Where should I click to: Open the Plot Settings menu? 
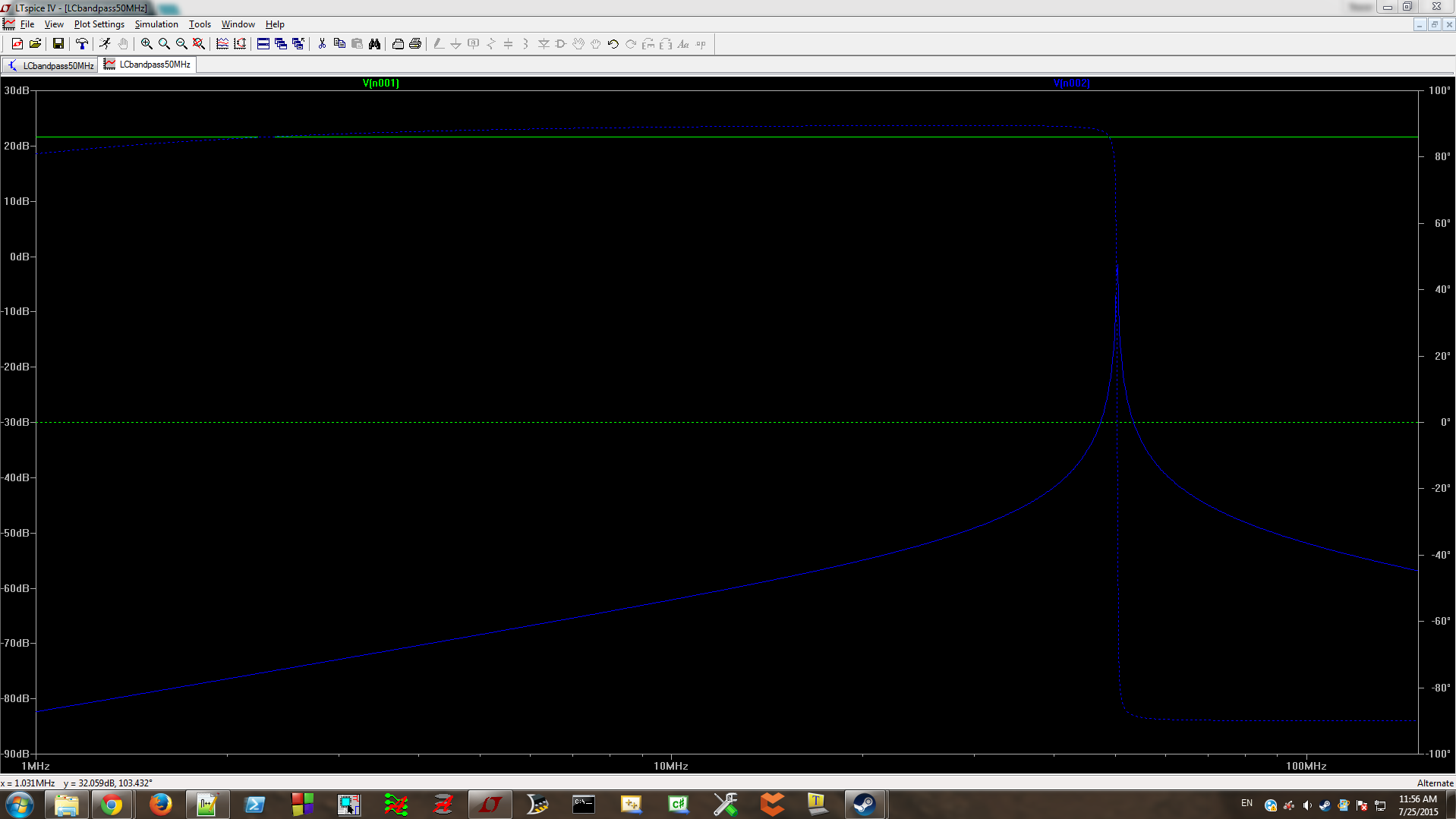click(99, 24)
